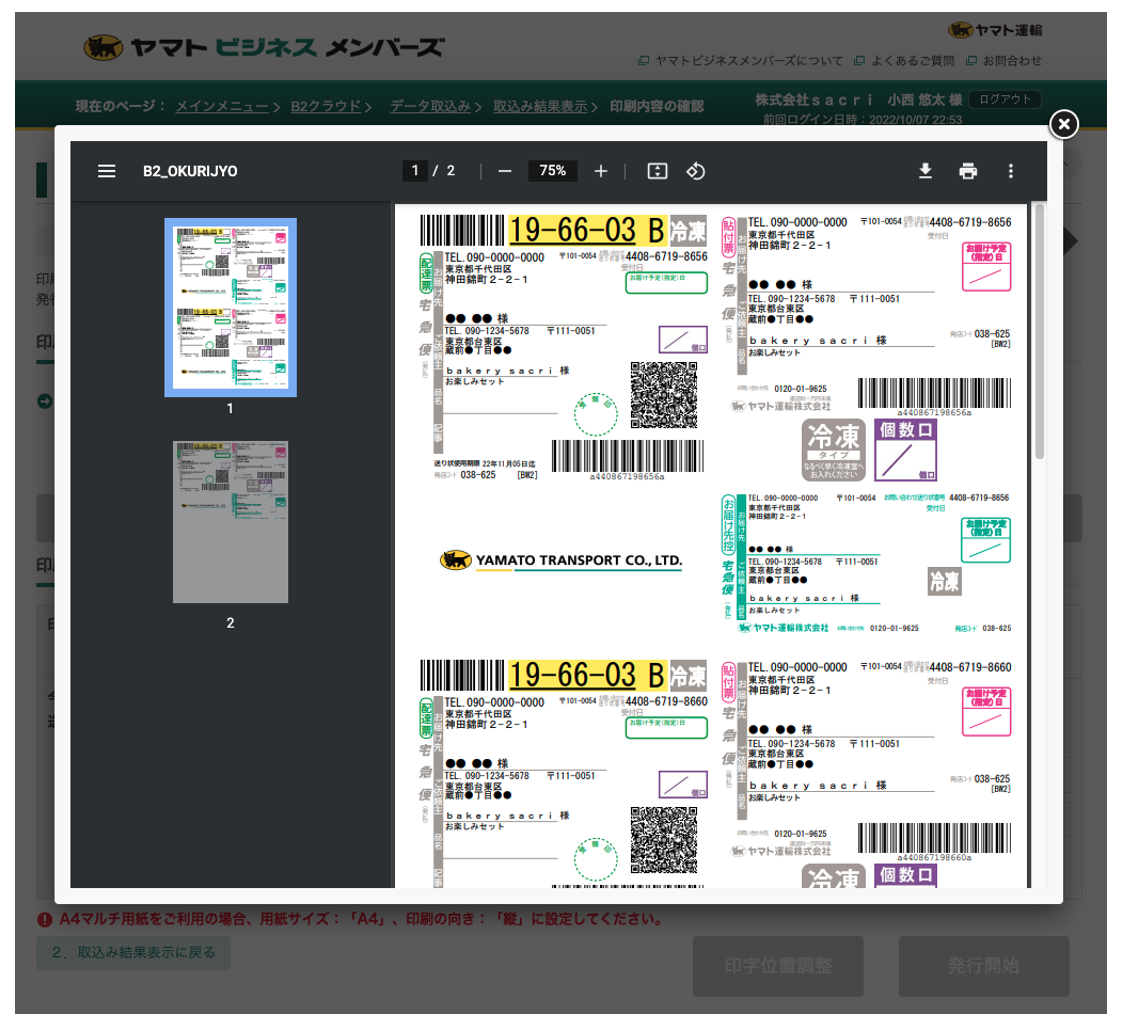The height and width of the screenshot is (1027, 1124).
Task: Fit PDF page to width
Action: point(657,171)
